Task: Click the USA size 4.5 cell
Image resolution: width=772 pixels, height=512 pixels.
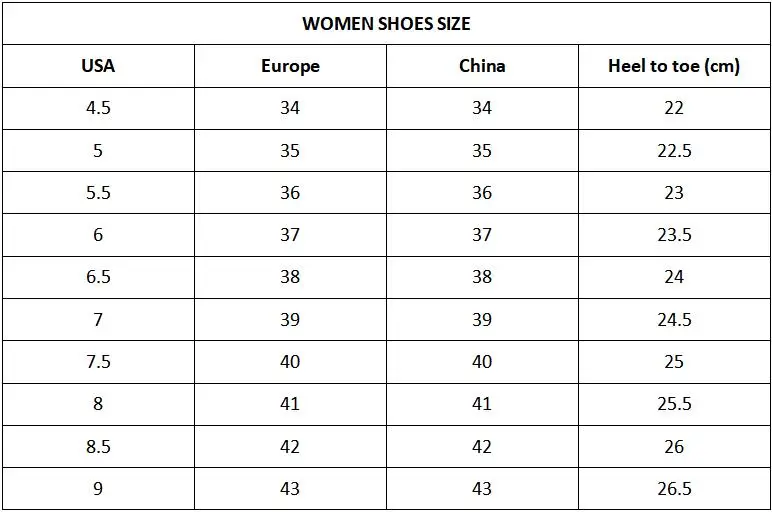Action: pos(98,108)
